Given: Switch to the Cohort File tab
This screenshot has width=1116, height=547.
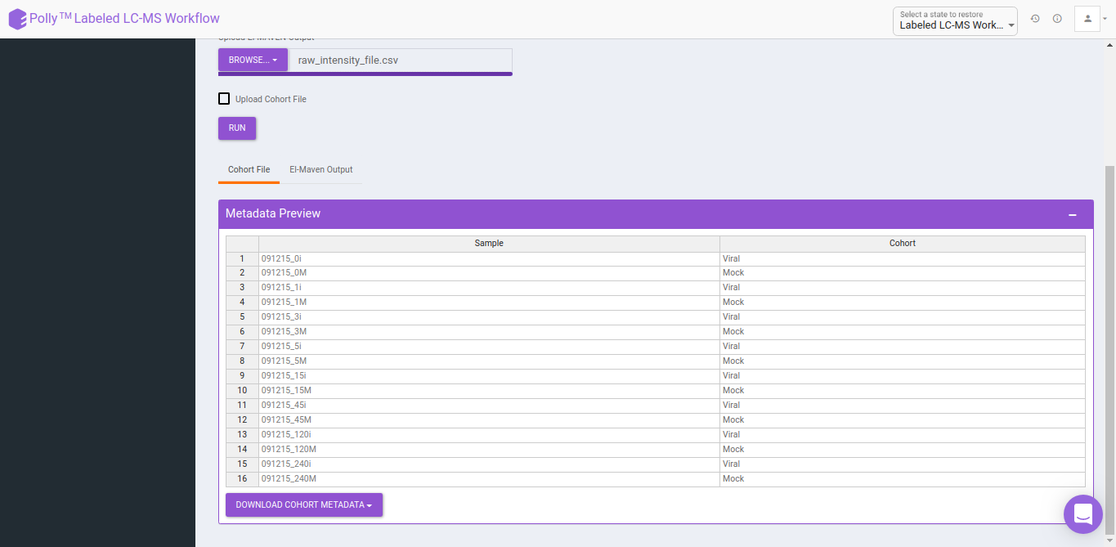Looking at the screenshot, I should 248,170.
